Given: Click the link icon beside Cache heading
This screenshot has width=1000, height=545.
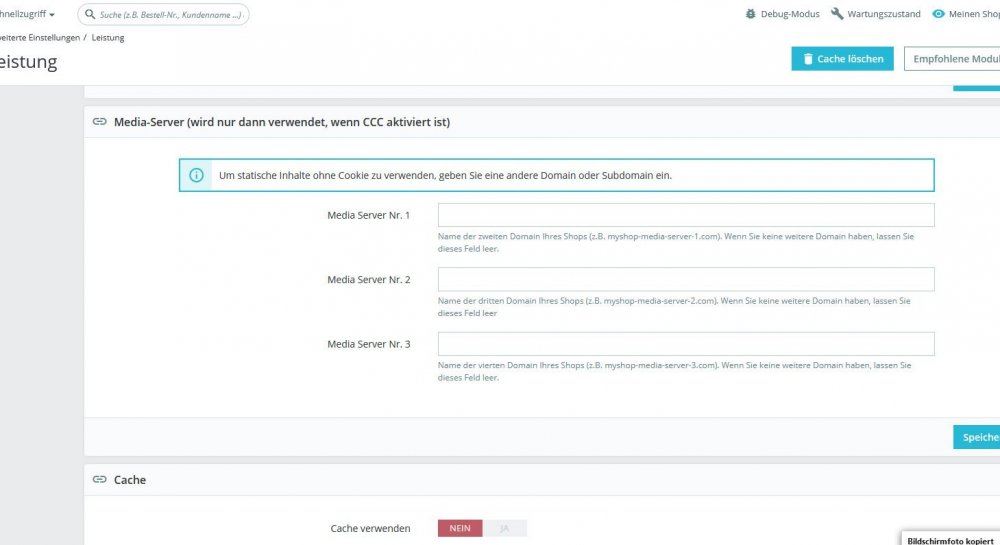Looking at the screenshot, I should tap(99, 479).
